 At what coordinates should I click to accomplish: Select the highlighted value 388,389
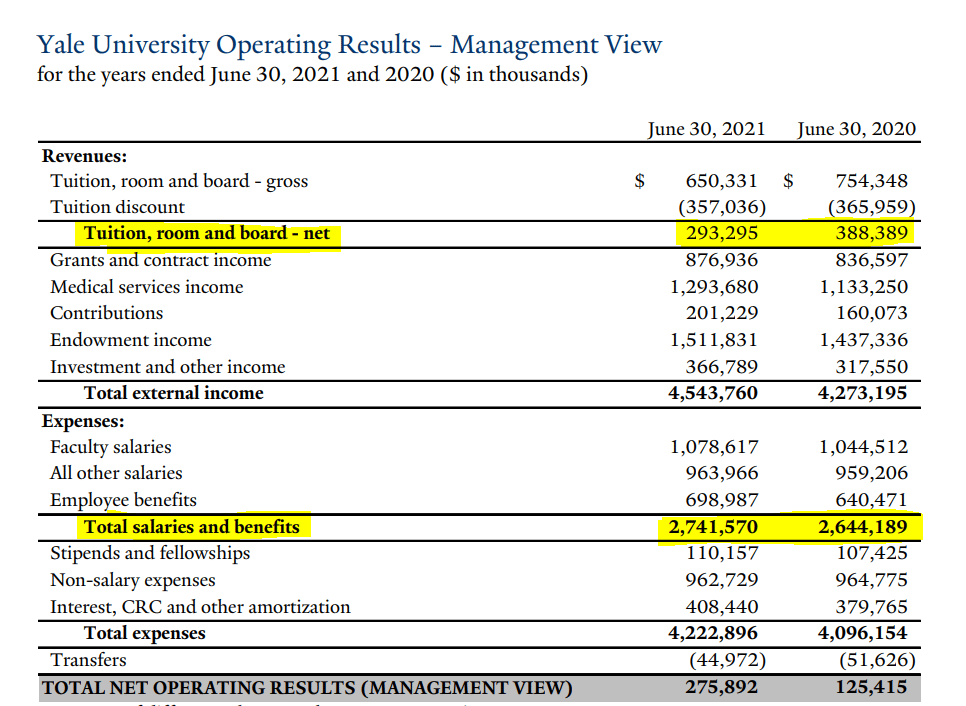872,233
